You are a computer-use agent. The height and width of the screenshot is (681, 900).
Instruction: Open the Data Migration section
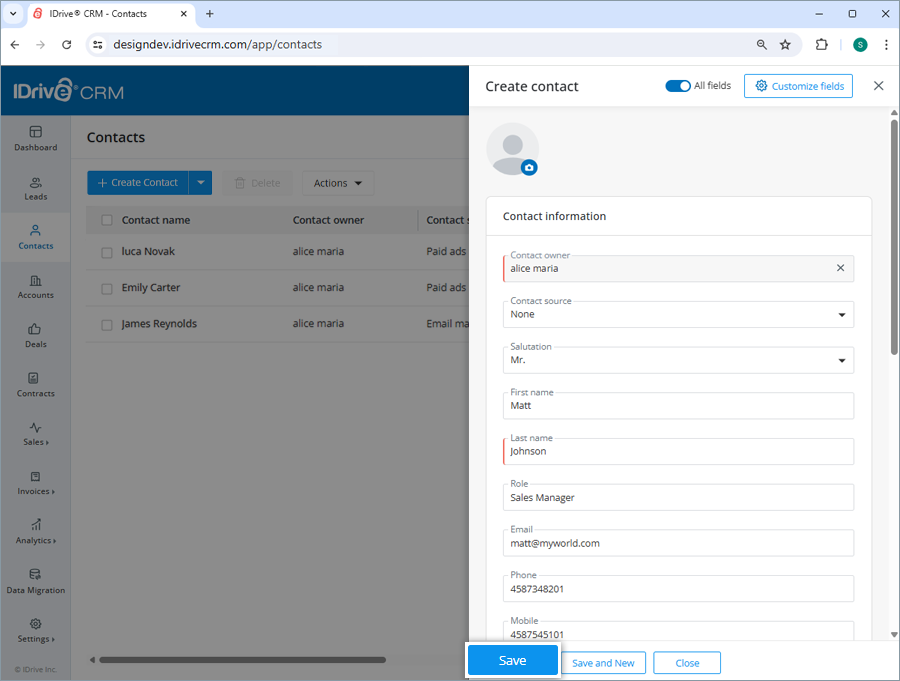[x=35, y=582]
